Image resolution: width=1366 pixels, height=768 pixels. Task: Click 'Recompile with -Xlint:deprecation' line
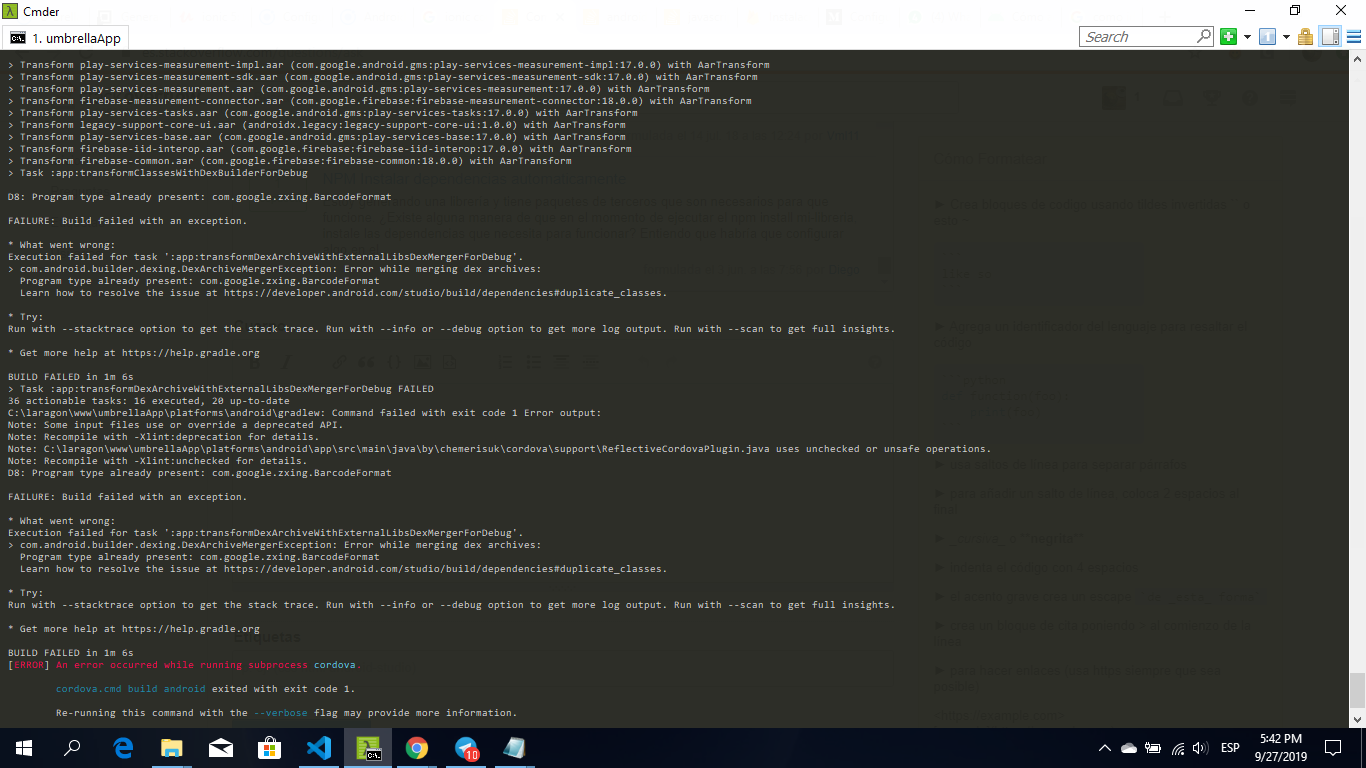tap(164, 437)
